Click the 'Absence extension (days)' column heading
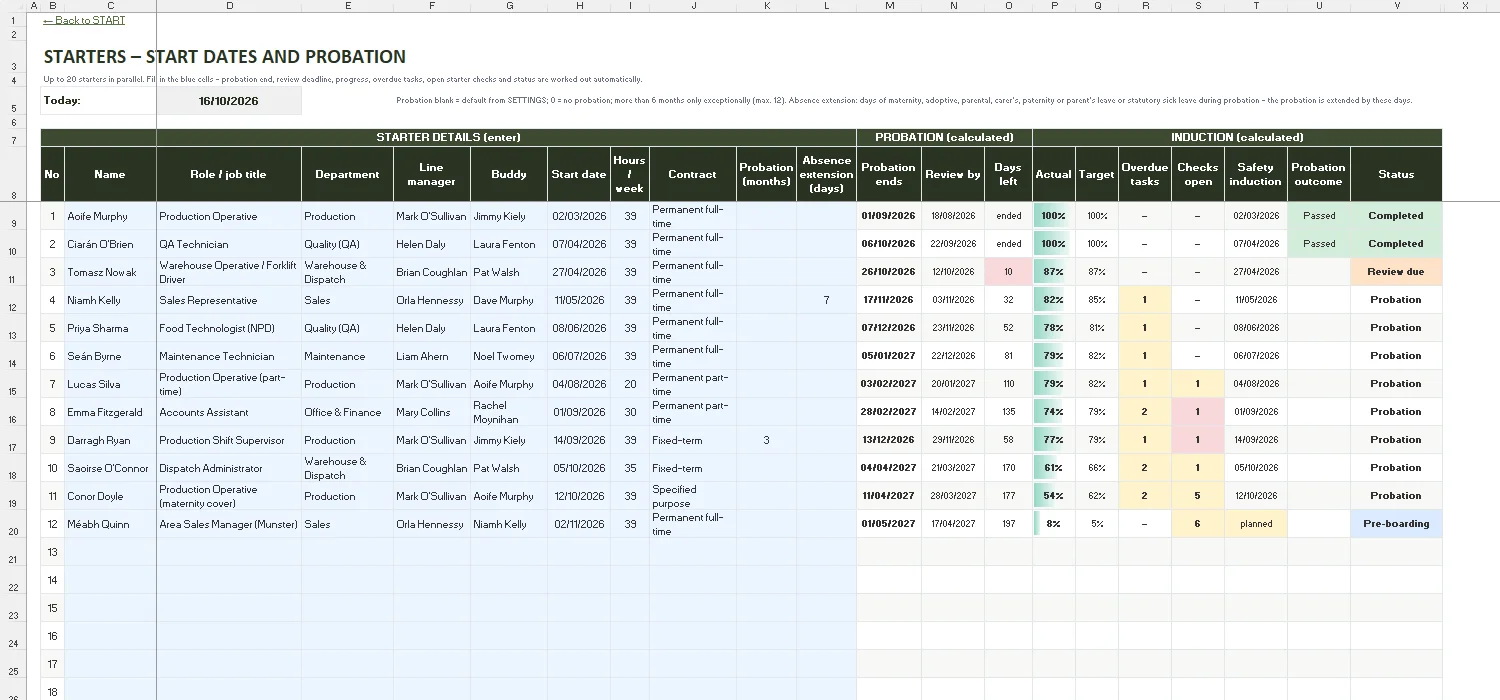The width and height of the screenshot is (1500, 700). click(x=826, y=174)
